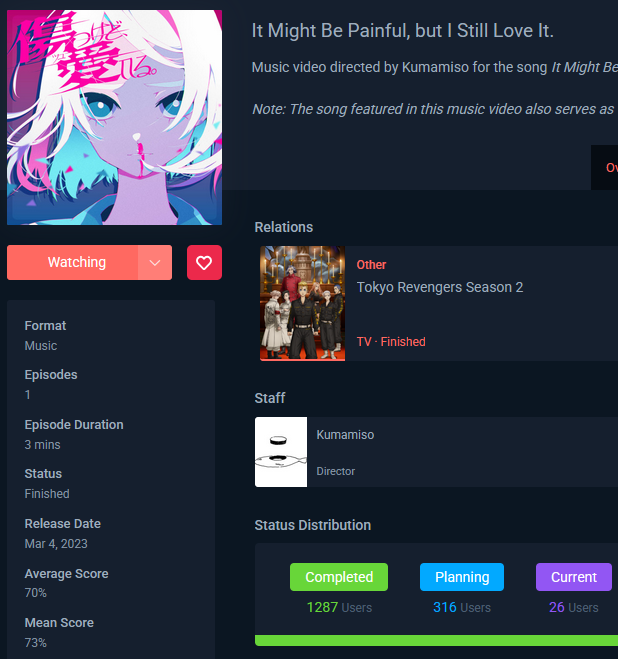
Task: Click the 1287 Users completed count
Action: click(x=339, y=607)
